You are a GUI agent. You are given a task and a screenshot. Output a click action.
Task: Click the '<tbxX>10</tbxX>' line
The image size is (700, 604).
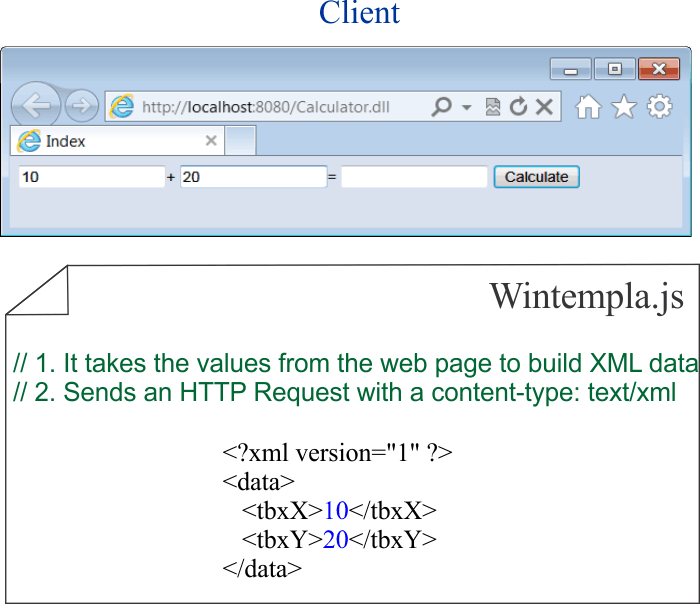tap(339, 510)
